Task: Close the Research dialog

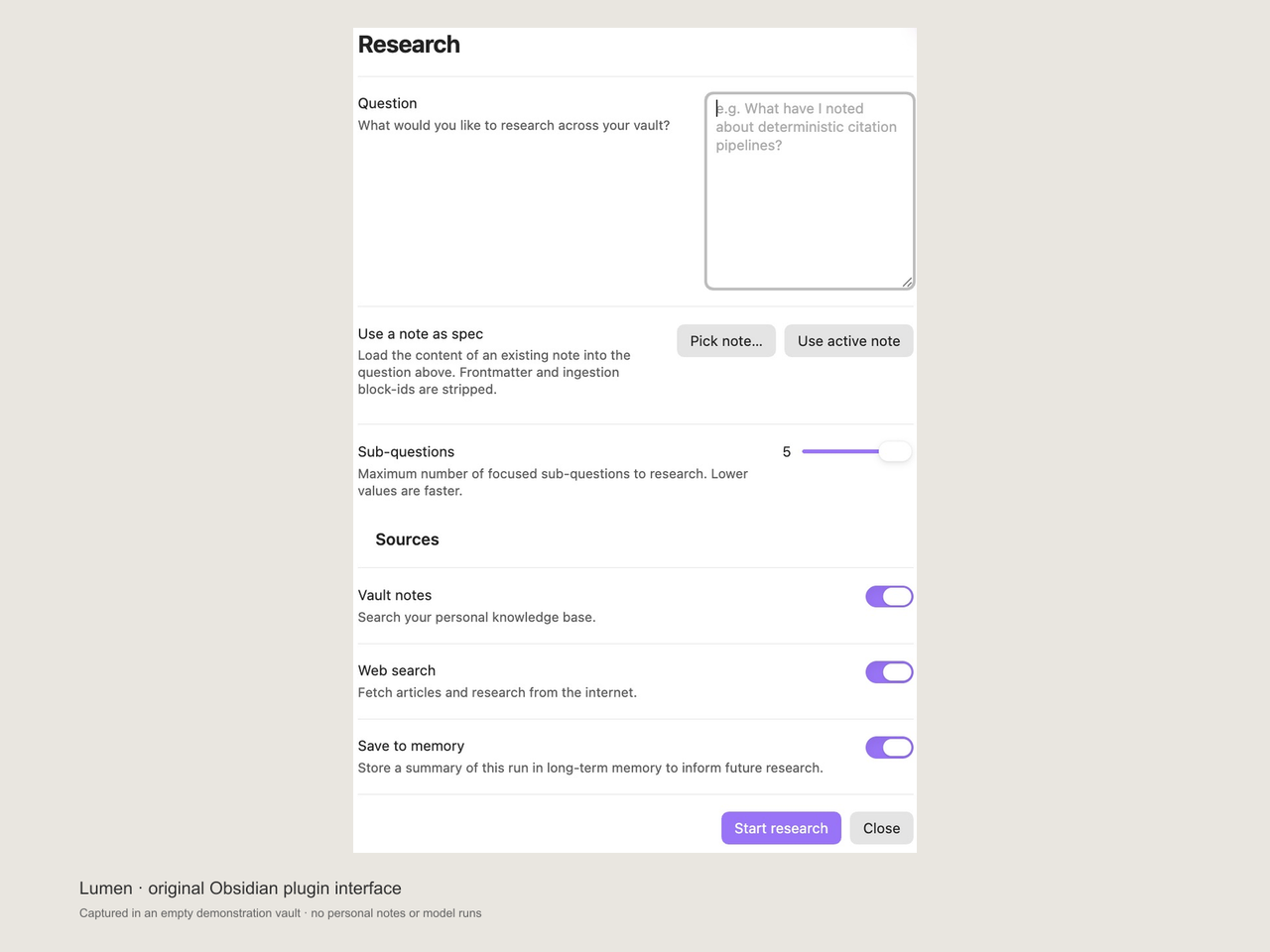Action: 881,828
